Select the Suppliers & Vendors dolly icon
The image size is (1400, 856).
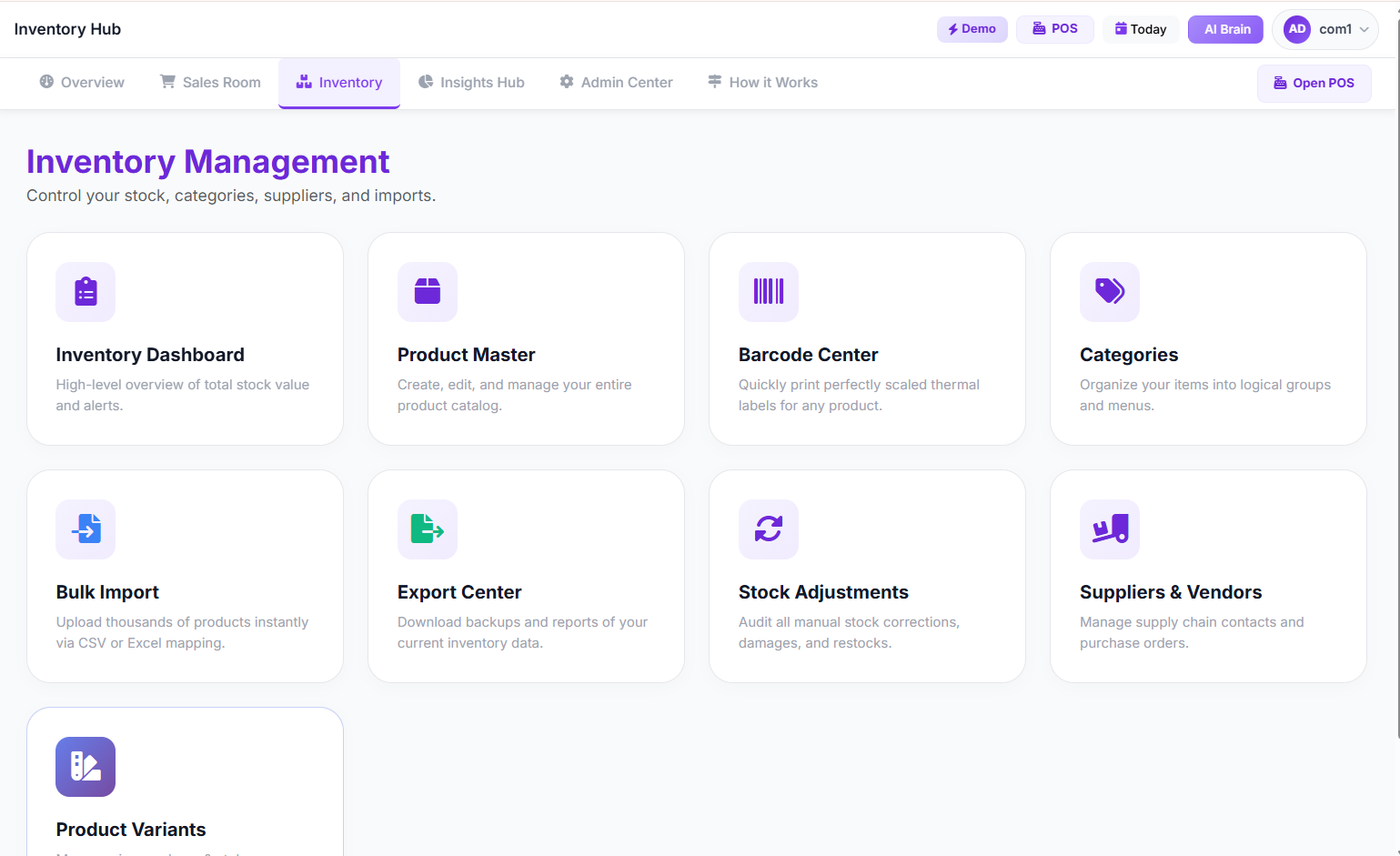pyautogui.click(x=1110, y=529)
